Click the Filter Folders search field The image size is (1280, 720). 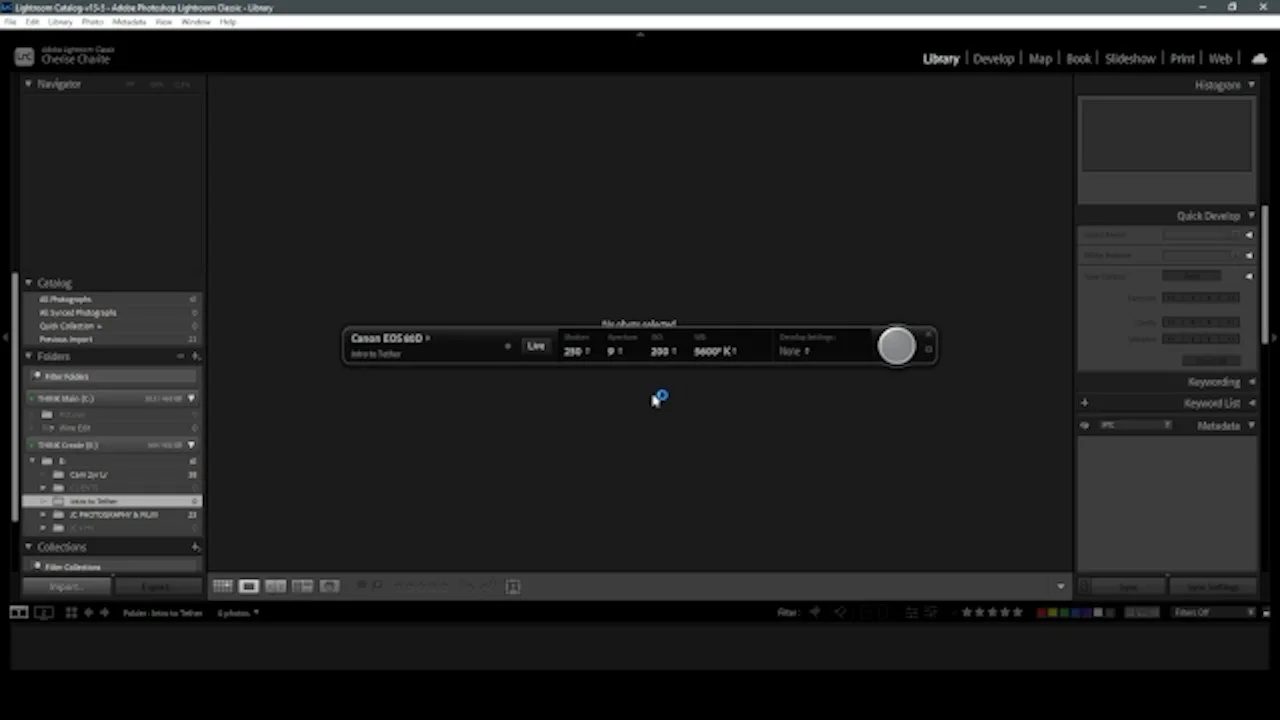[x=112, y=376]
